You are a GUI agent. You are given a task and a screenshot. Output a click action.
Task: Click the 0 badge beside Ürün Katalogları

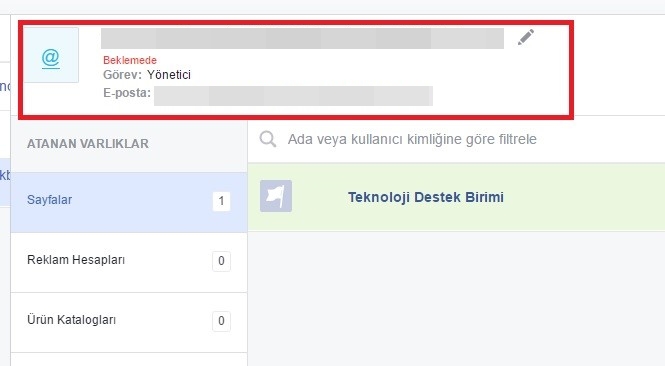pyautogui.click(x=221, y=321)
